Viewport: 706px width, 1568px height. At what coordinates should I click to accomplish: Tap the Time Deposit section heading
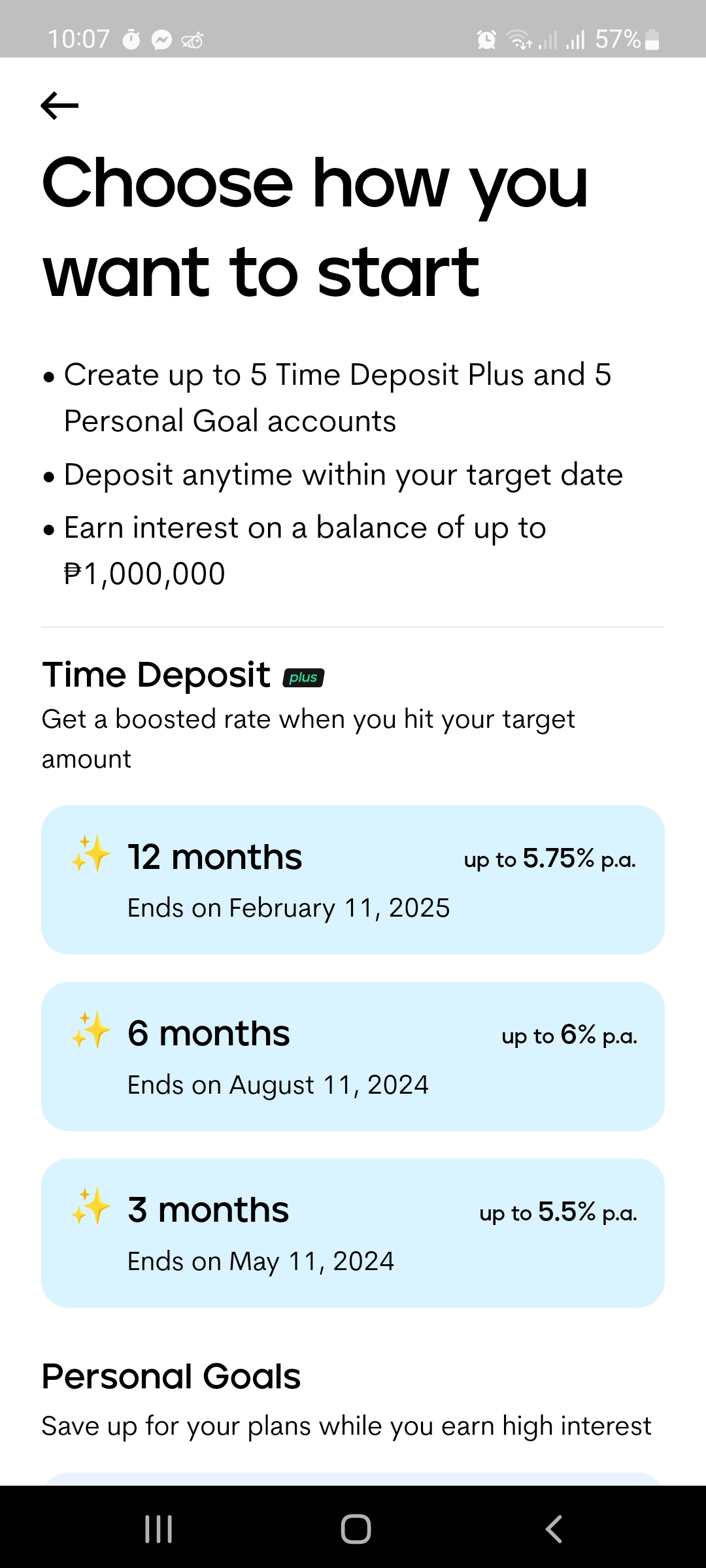[156, 674]
